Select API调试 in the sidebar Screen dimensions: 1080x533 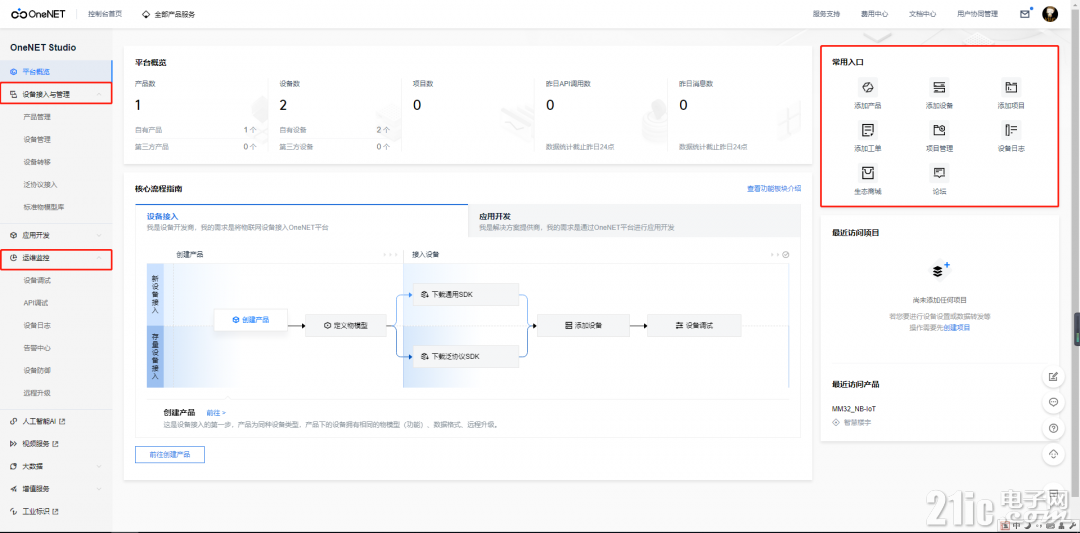click(x=35, y=303)
